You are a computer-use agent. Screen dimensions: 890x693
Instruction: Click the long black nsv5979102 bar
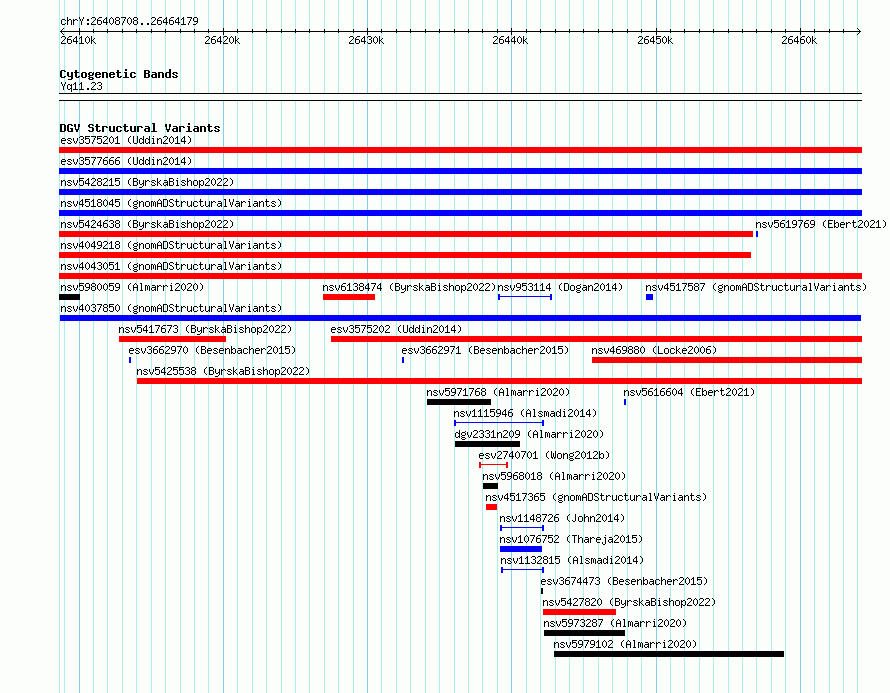[x=669, y=654]
